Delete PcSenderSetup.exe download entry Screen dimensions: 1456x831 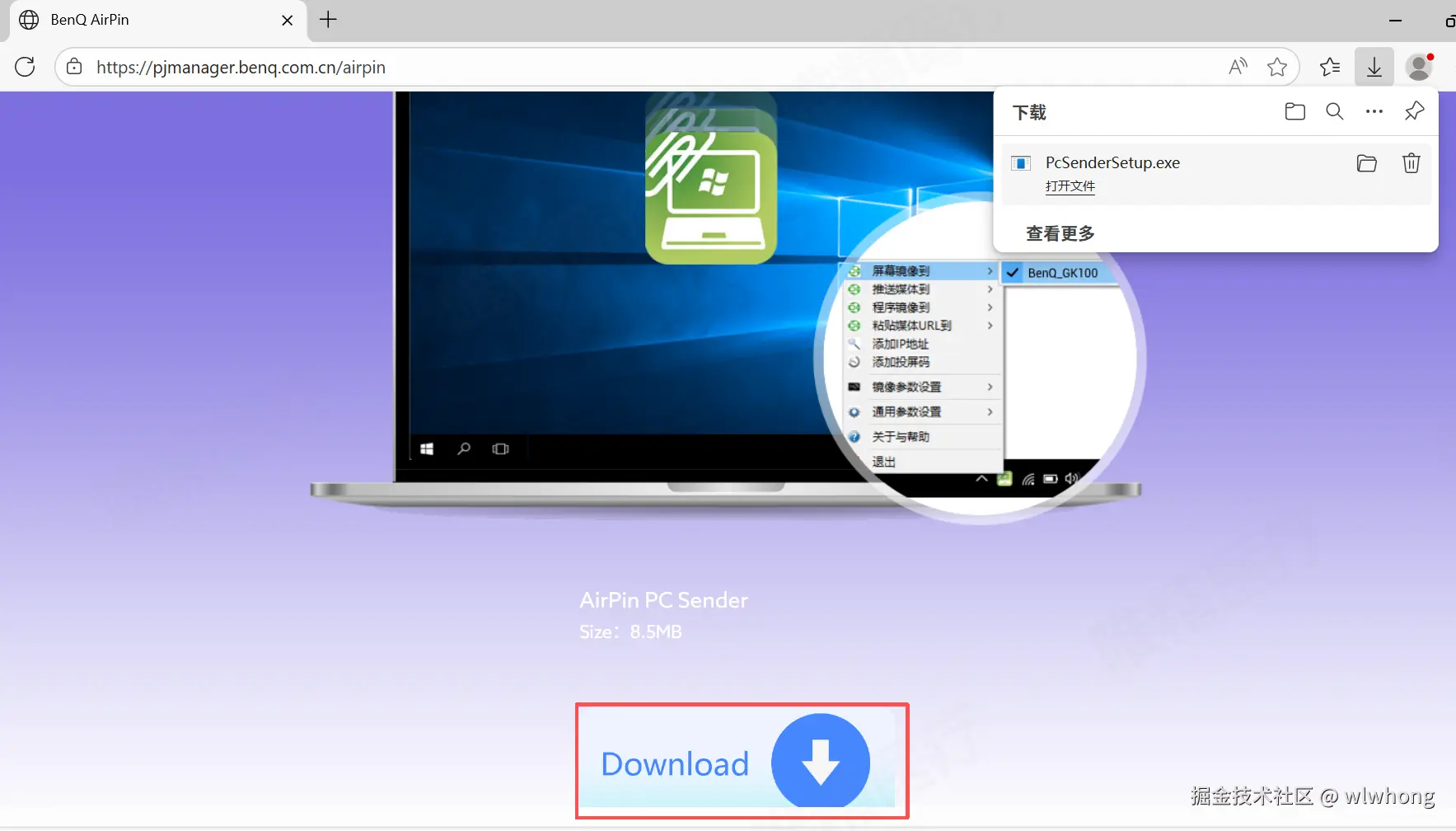(1412, 163)
